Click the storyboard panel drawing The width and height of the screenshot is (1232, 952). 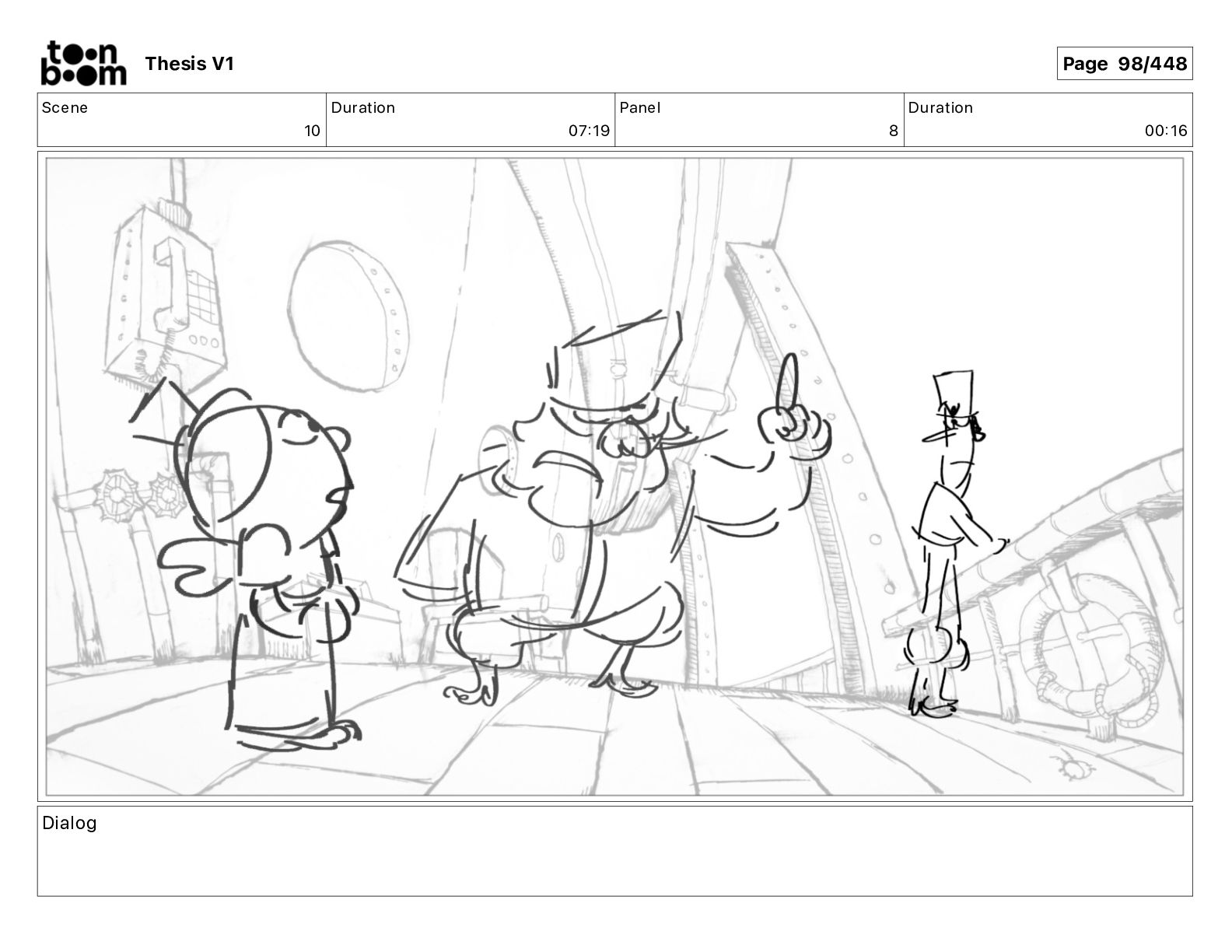[x=614, y=476]
